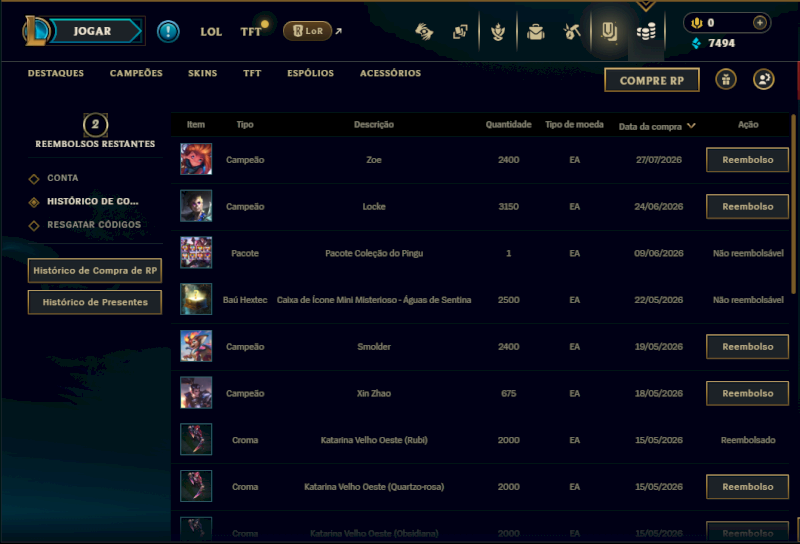Click Histórico de Compra de RP
Screen dimensions: 800x544
(x=95, y=270)
